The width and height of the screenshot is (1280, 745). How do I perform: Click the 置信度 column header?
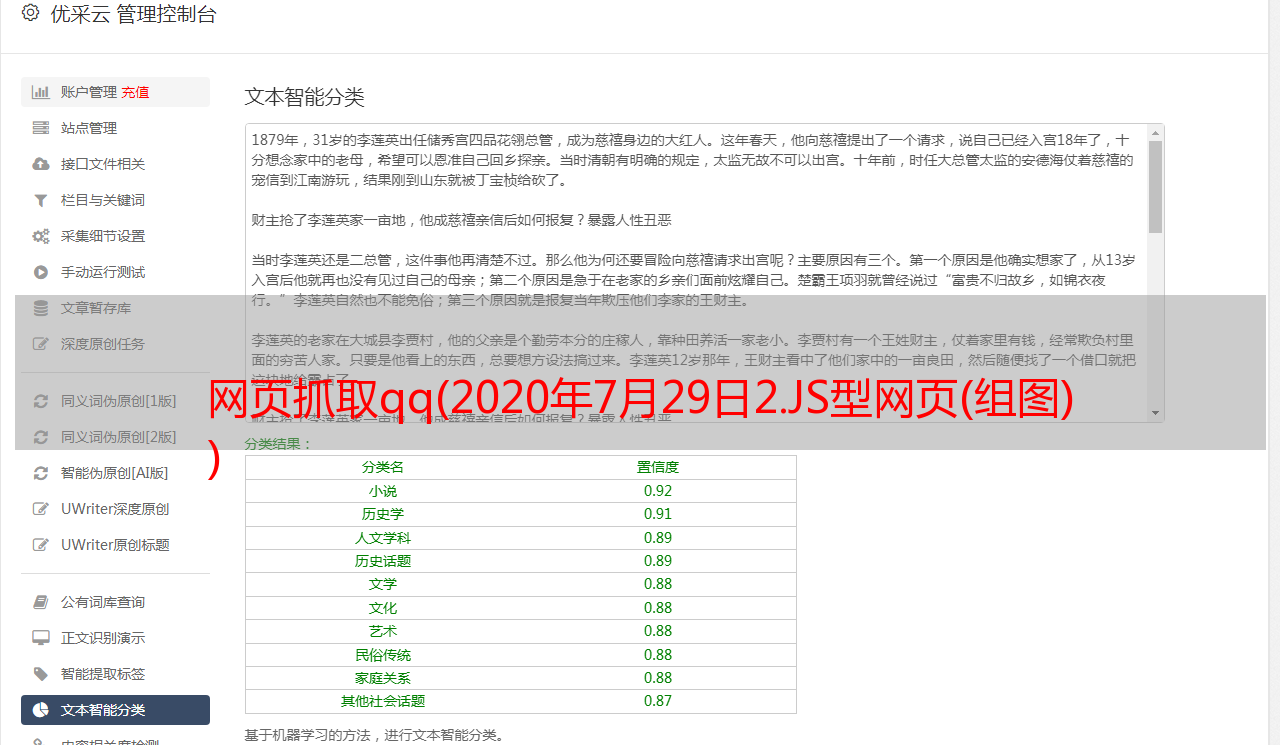tap(658, 467)
